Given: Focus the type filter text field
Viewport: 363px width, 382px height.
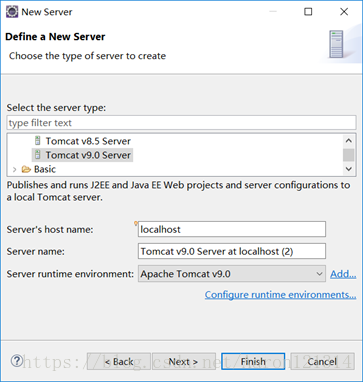Looking at the screenshot, I should 181,123.
